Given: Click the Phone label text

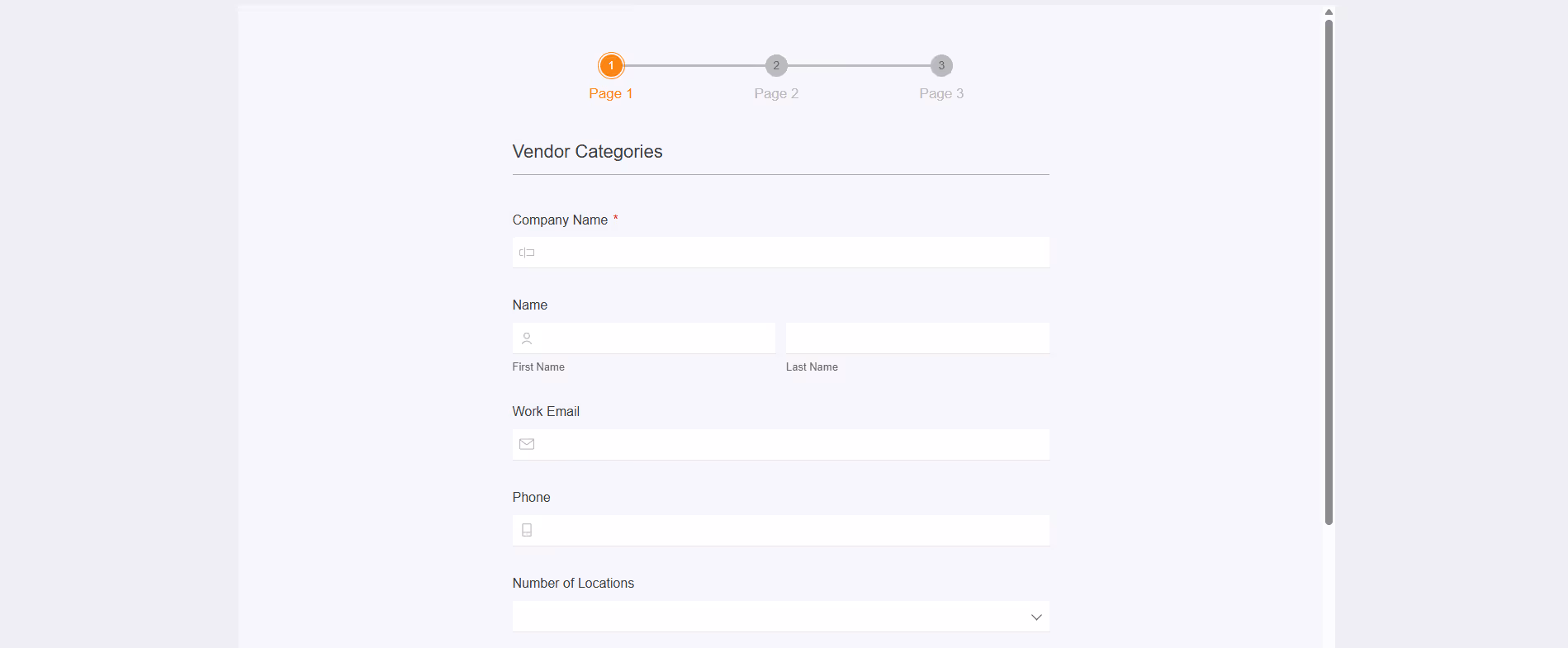Looking at the screenshot, I should click(x=531, y=497).
